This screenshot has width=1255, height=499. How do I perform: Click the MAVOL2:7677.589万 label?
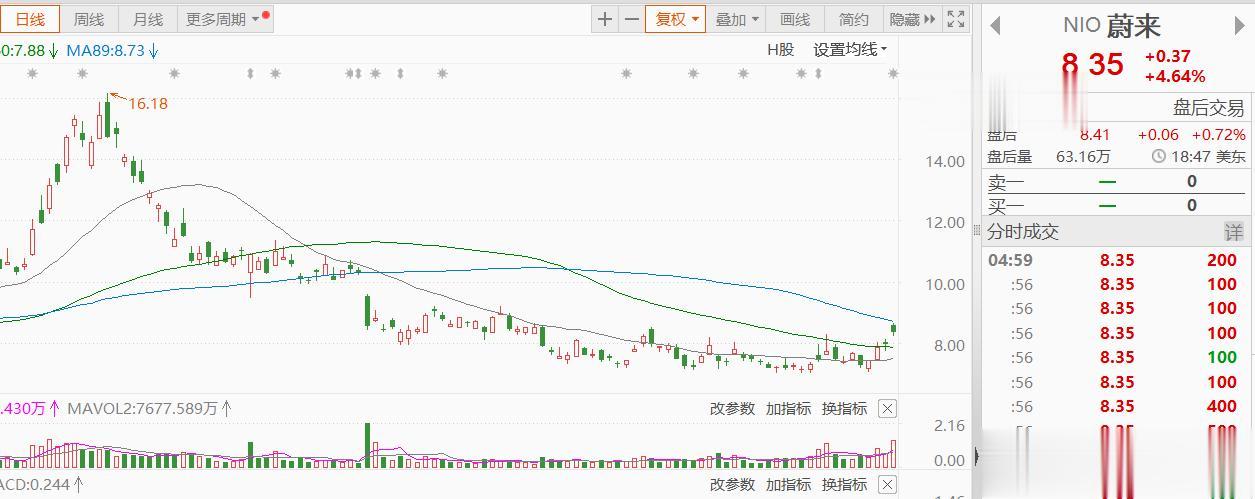pyautogui.click(x=150, y=408)
